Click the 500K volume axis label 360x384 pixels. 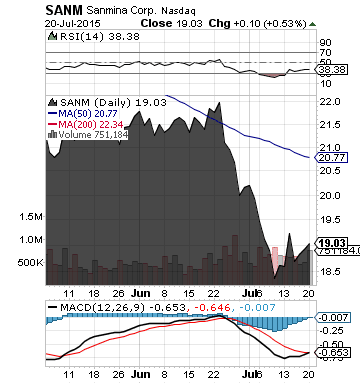[x=30, y=263]
